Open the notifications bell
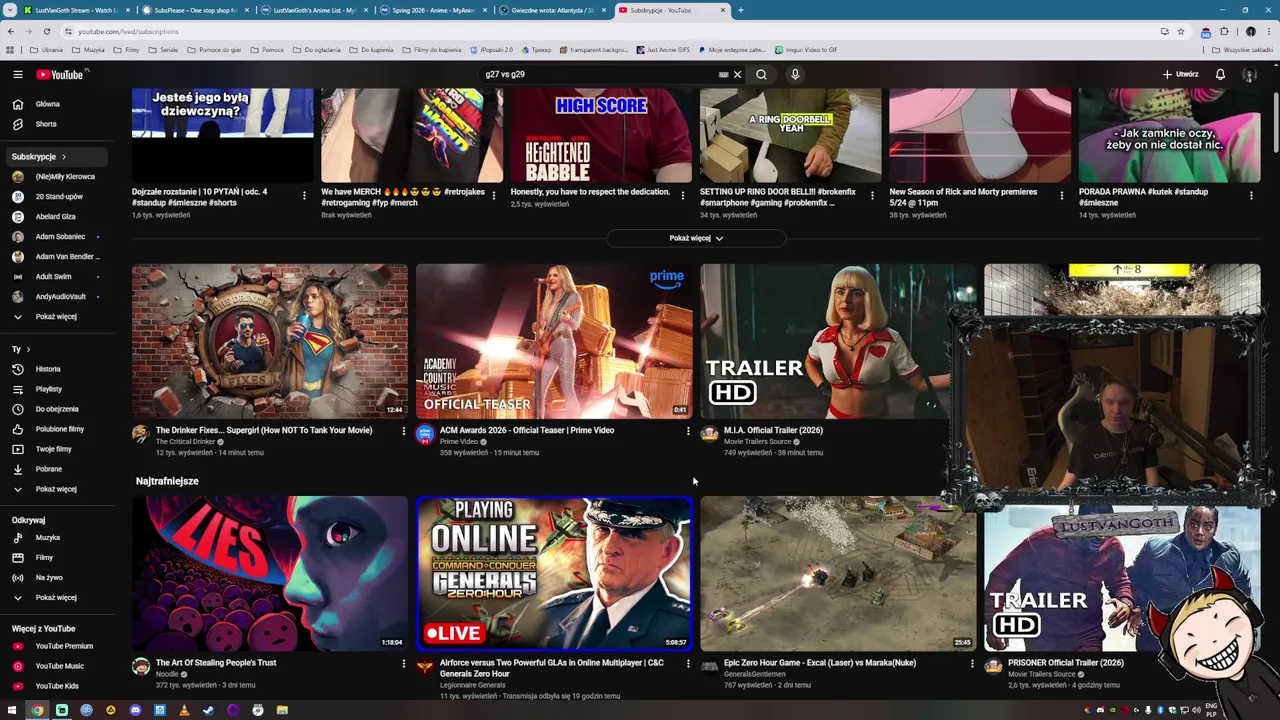Viewport: 1280px width, 720px height. (x=1220, y=74)
